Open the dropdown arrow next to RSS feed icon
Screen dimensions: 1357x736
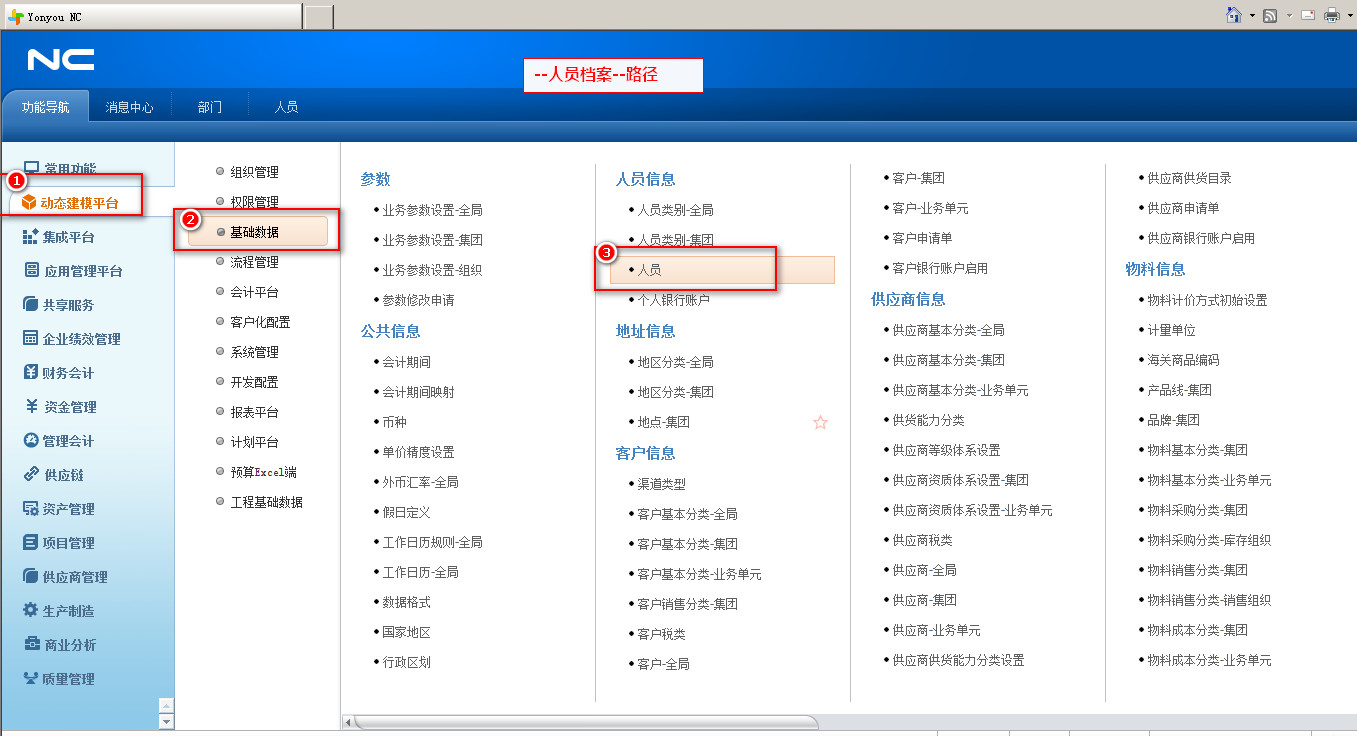coord(1288,16)
